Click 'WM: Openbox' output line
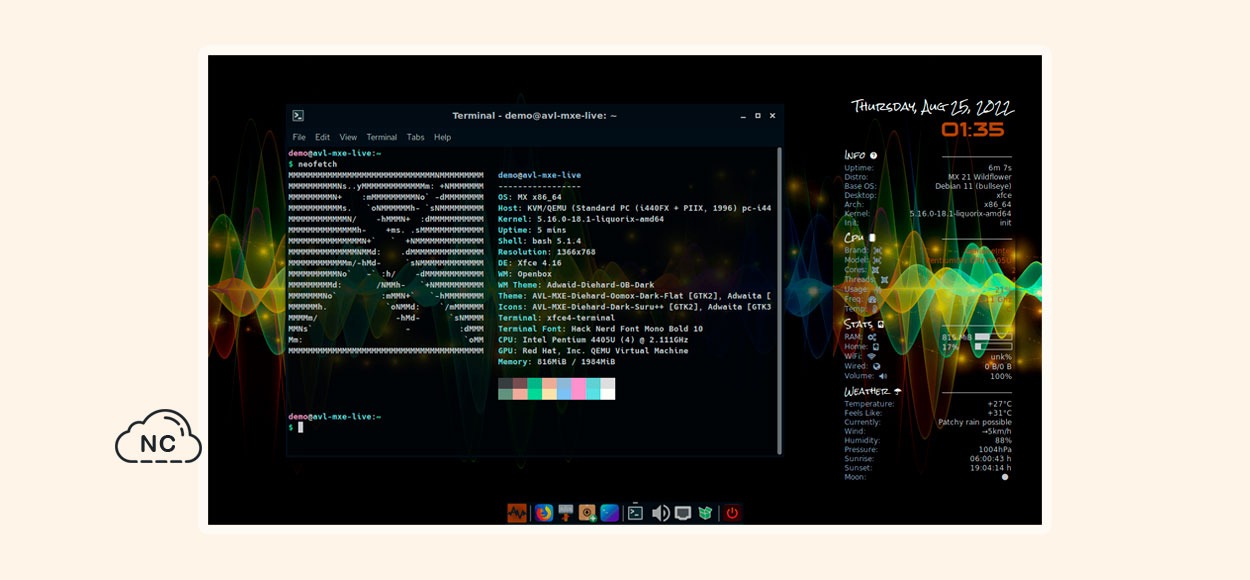 (525, 274)
